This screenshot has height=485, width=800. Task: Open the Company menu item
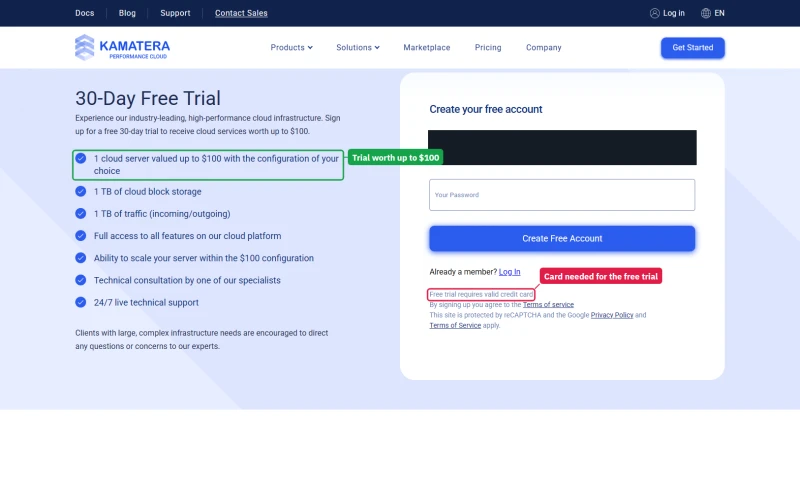click(x=543, y=47)
